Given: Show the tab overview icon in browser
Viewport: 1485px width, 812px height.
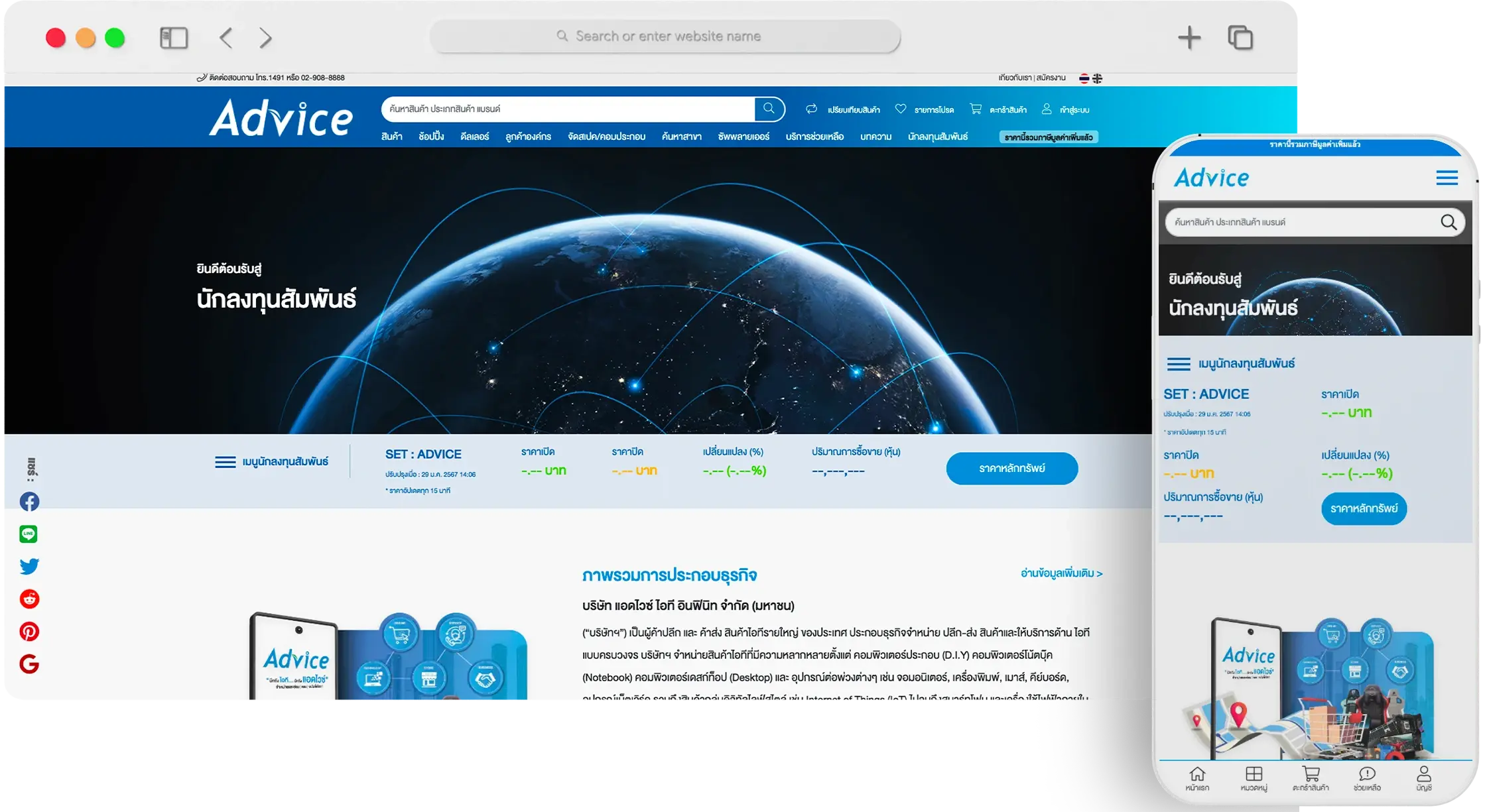Looking at the screenshot, I should coord(1240,38).
